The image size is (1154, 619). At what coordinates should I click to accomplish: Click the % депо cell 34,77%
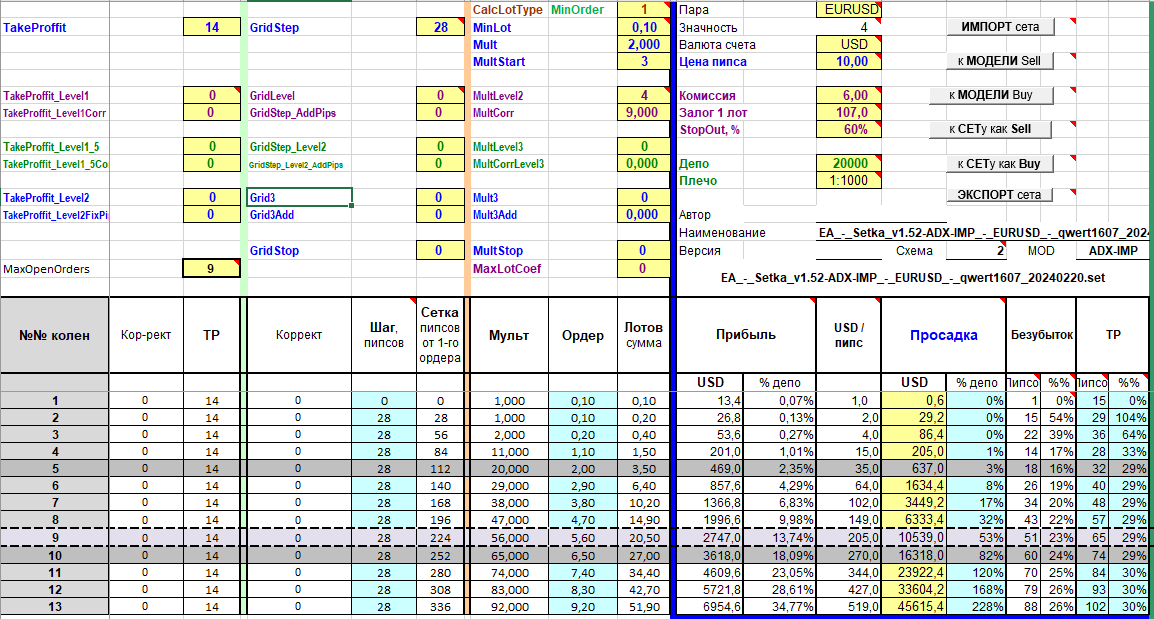[x=779, y=606]
